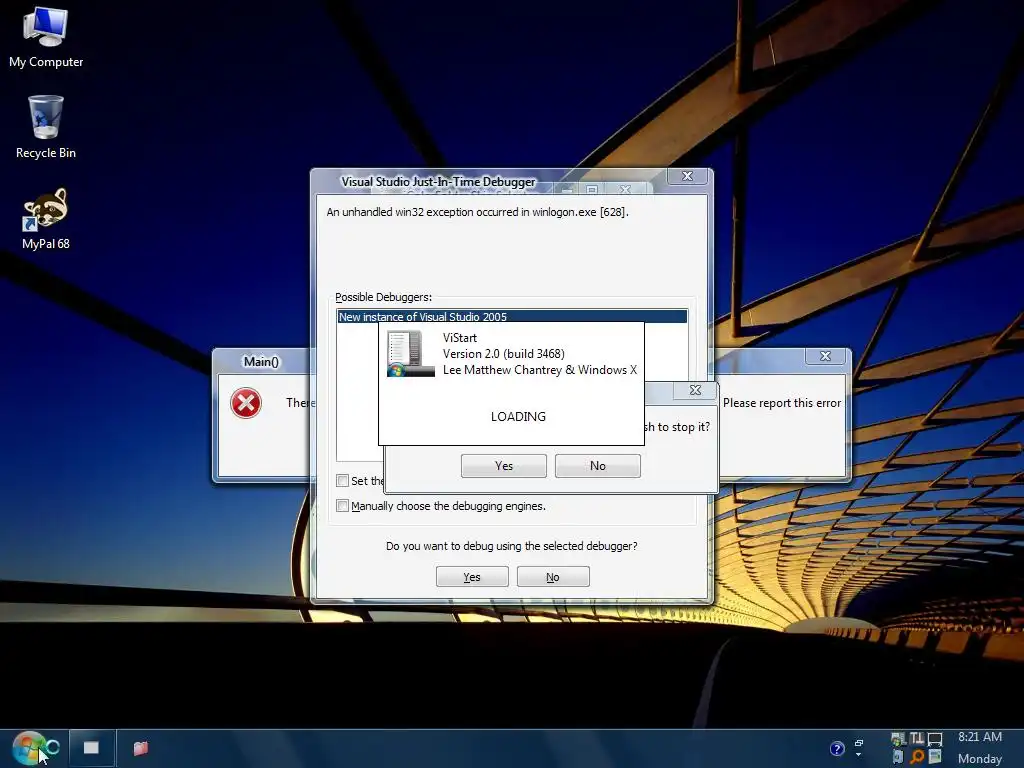1024x768 pixels.
Task: Click the TL tray icon
Action: (917, 738)
